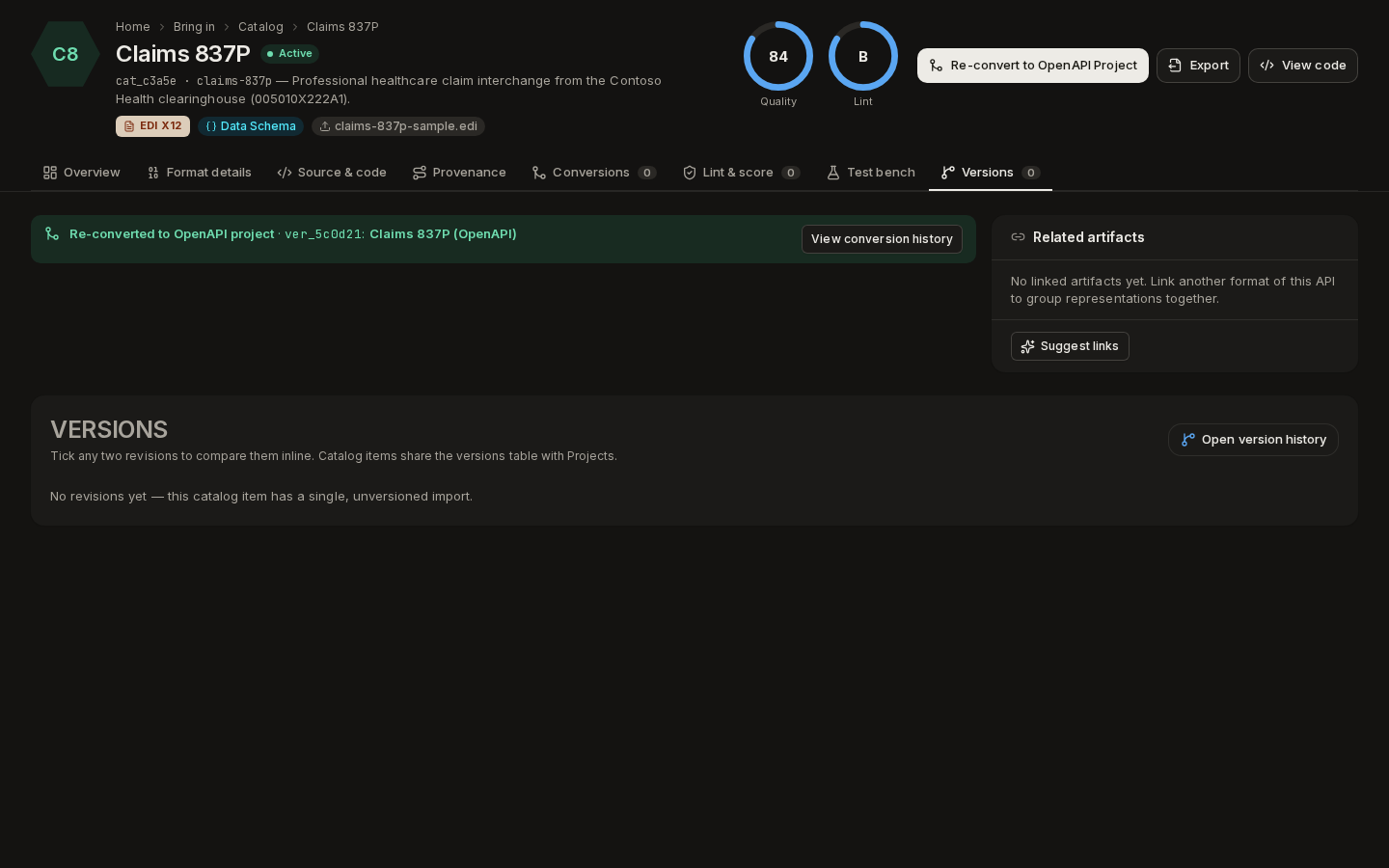The image size is (1389, 868).
Task: Open the claims-837p-sample.edi file chip
Action: pos(398,126)
